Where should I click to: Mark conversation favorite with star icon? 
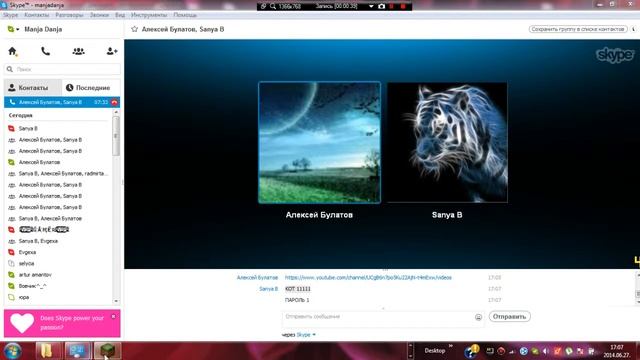pos(134,29)
